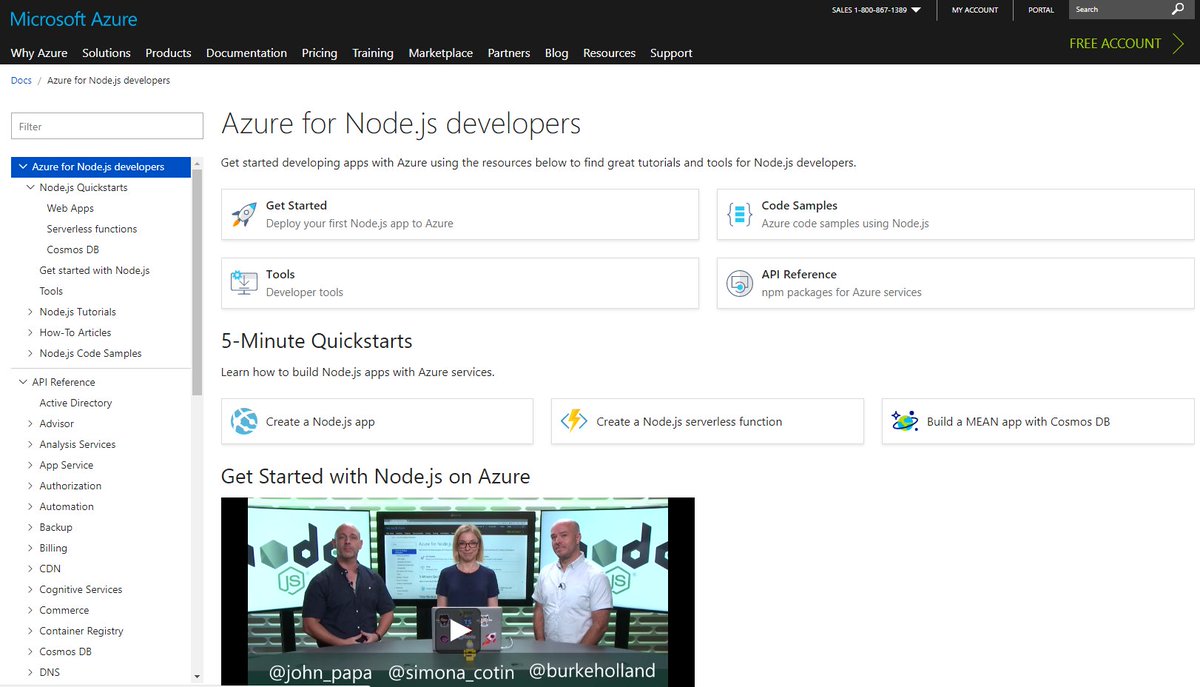This screenshot has width=1200, height=687.
Task: Click the MY ACCOUNT link
Action: point(975,10)
